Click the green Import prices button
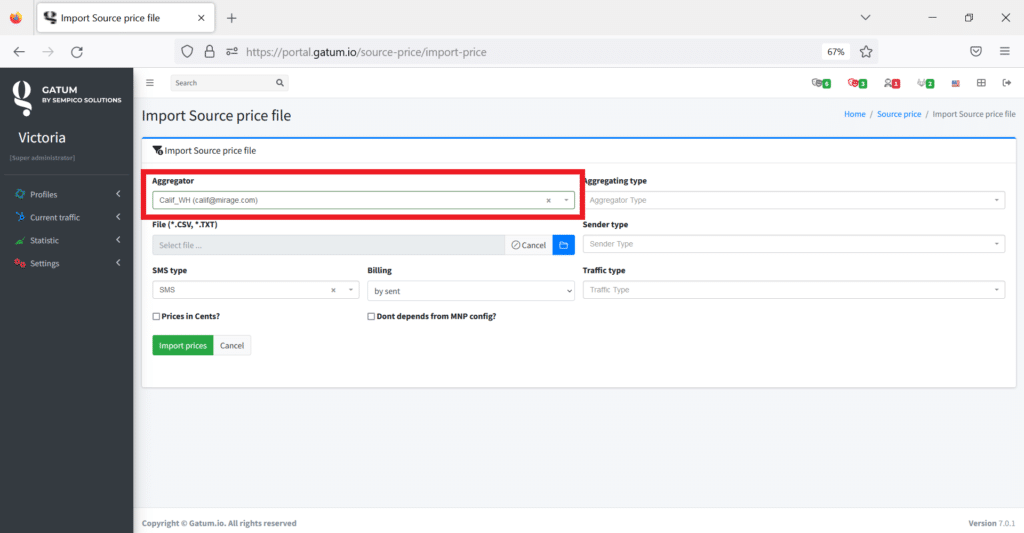Image resolution: width=1024 pixels, height=533 pixels. (182, 345)
